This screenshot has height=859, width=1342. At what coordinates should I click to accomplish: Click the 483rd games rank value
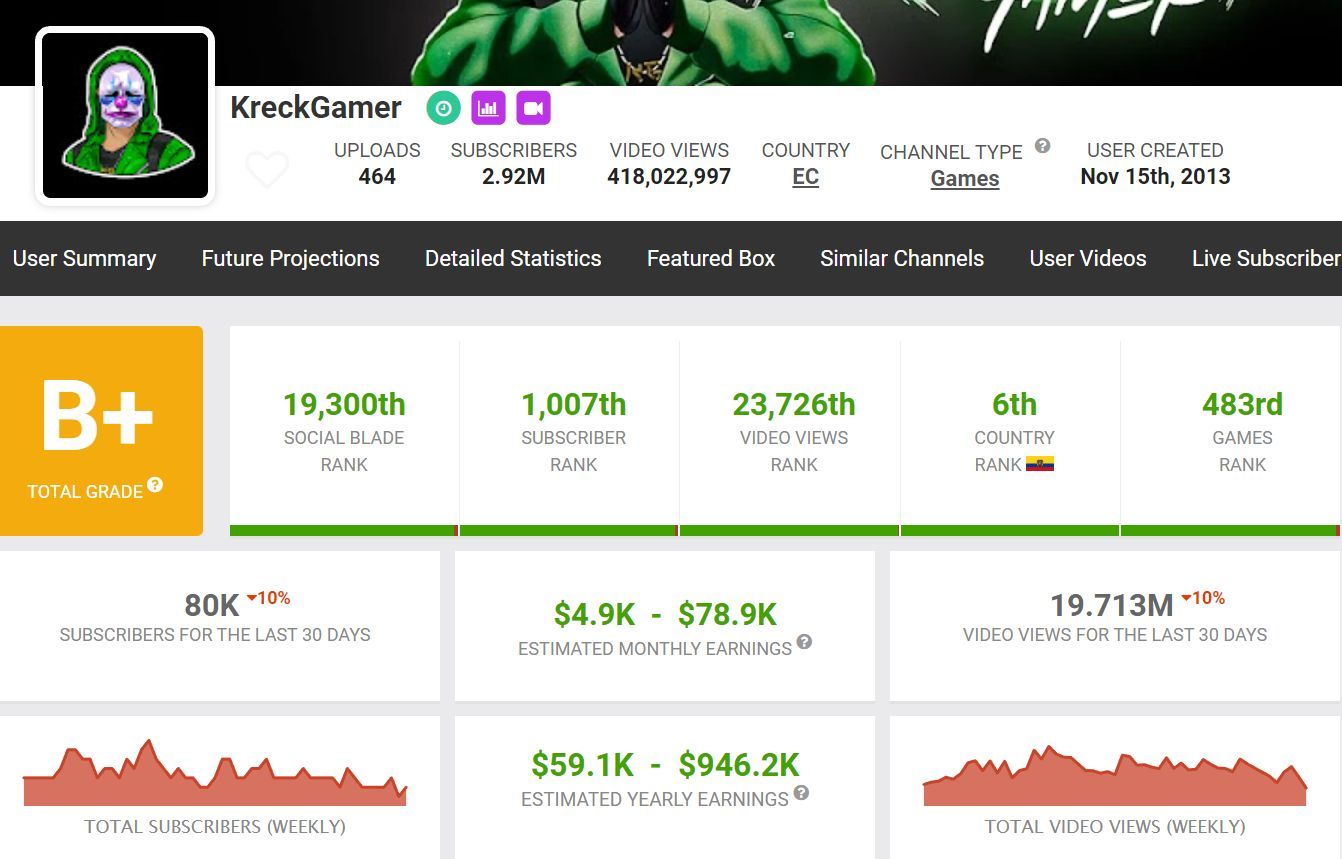click(x=1242, y=404)
